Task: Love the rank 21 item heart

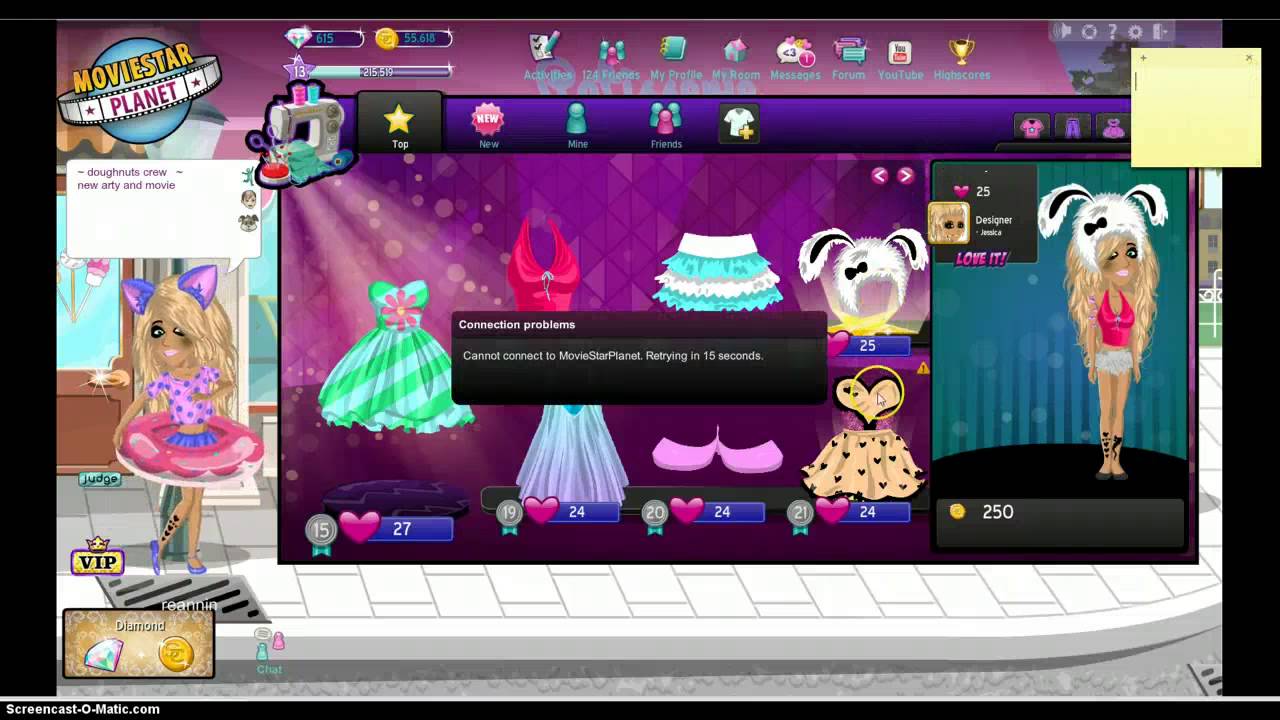Action: 832,511
